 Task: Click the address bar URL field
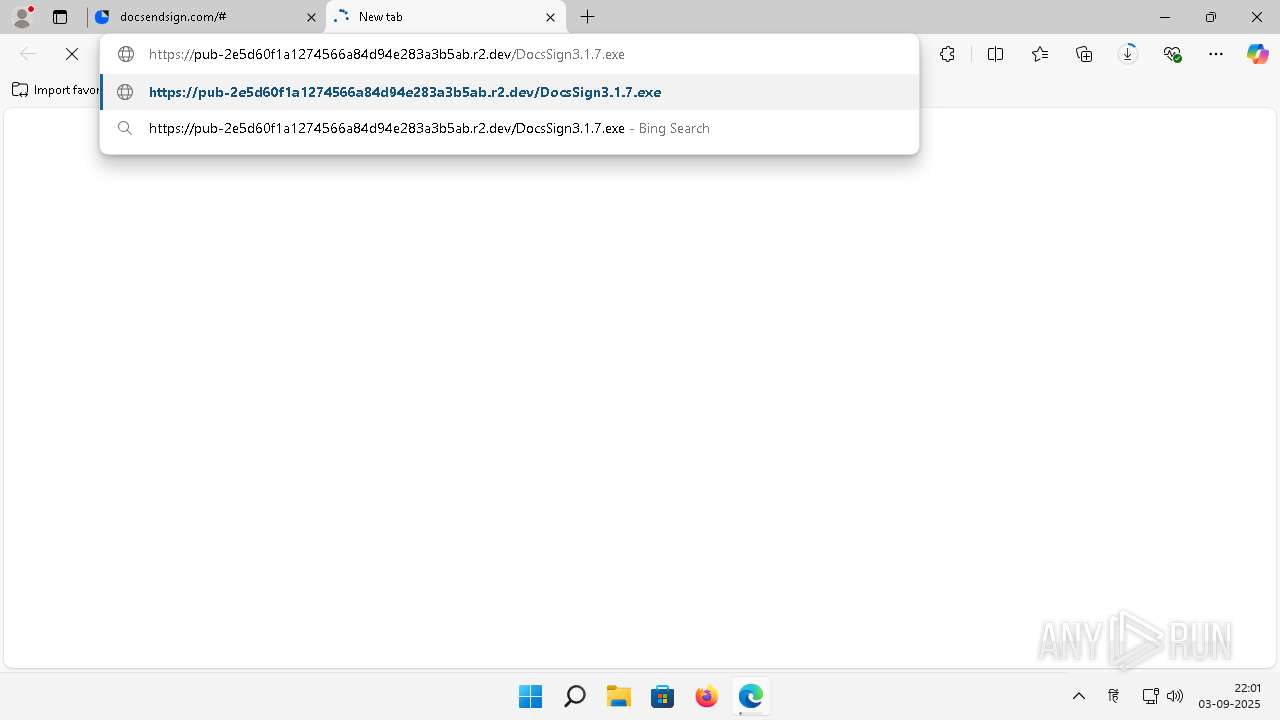pos(509,54)
